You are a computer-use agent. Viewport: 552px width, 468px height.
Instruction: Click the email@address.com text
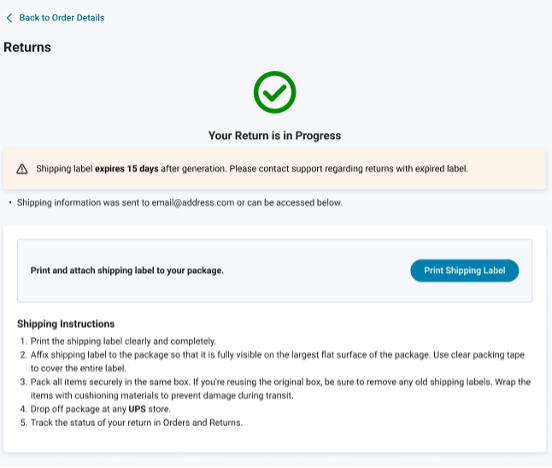point(193,203)
